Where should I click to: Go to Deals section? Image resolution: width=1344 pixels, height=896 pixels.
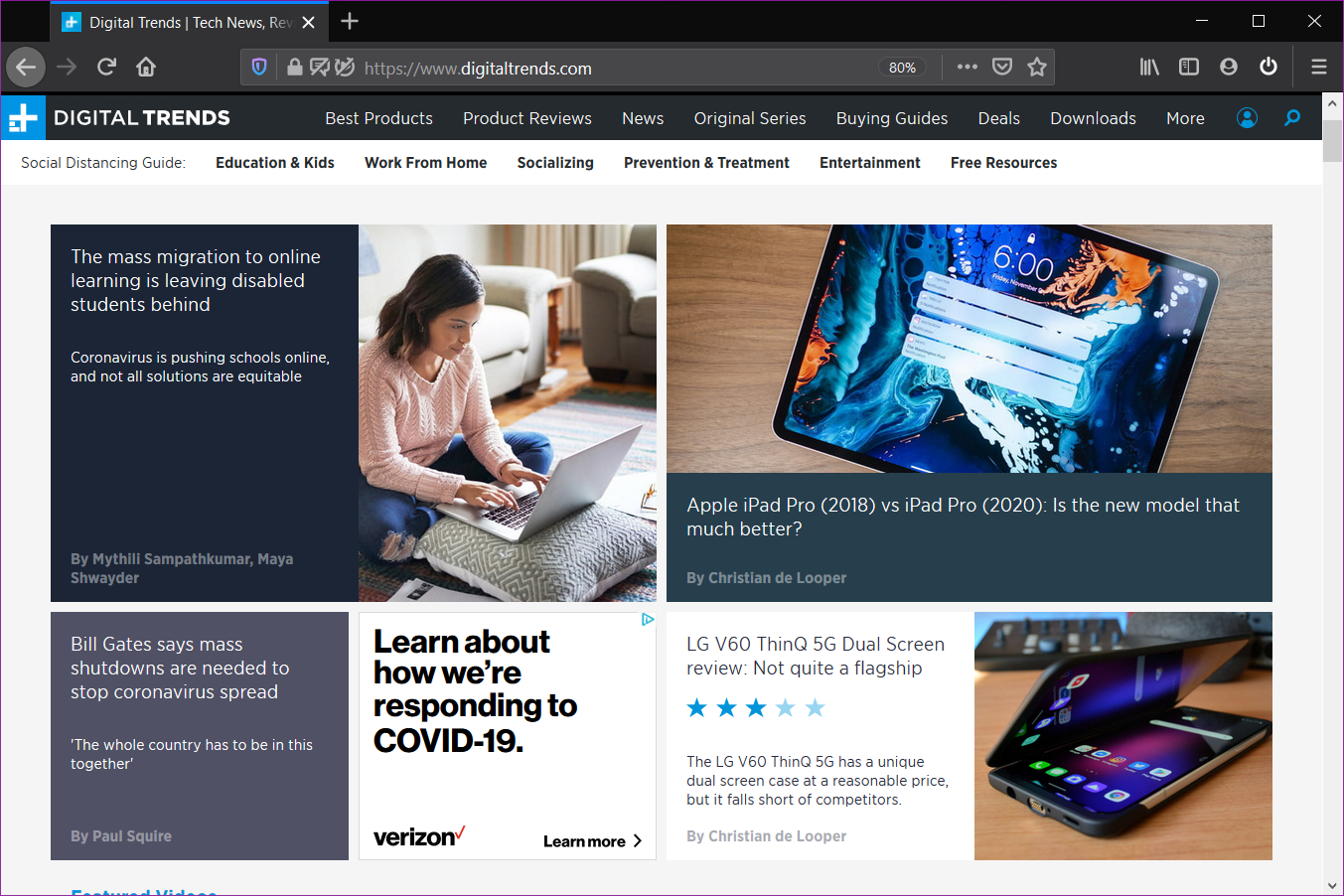click(999, 118)
